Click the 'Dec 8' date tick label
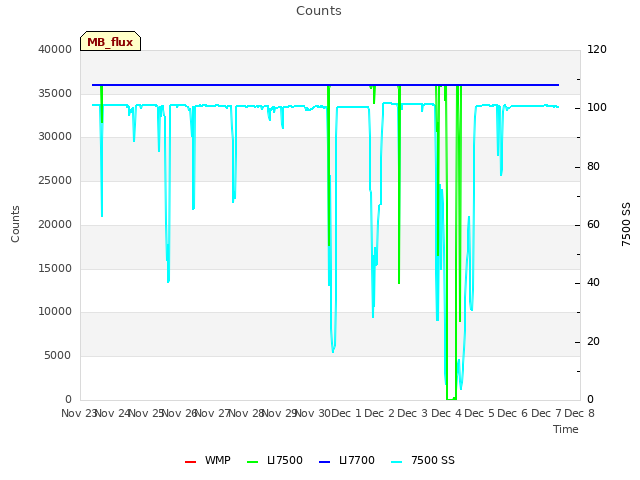 point(579,413)
